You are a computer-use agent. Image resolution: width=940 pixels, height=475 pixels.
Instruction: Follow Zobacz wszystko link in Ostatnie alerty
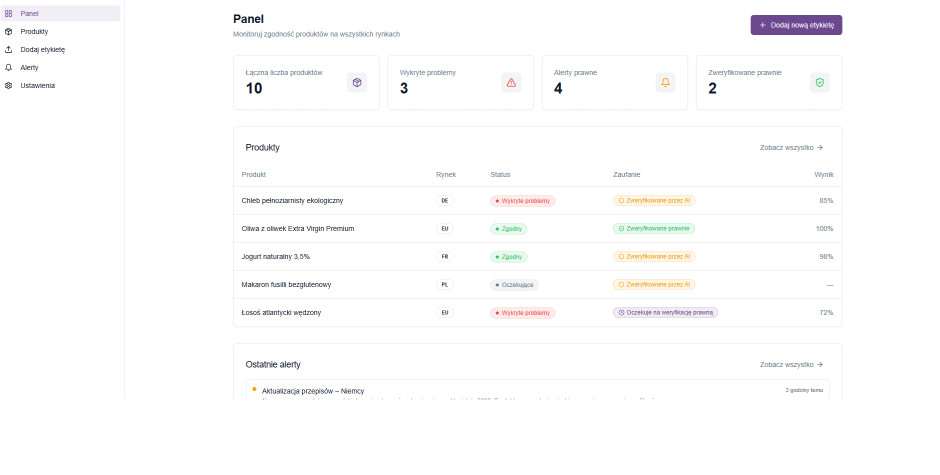pos(791,365)
